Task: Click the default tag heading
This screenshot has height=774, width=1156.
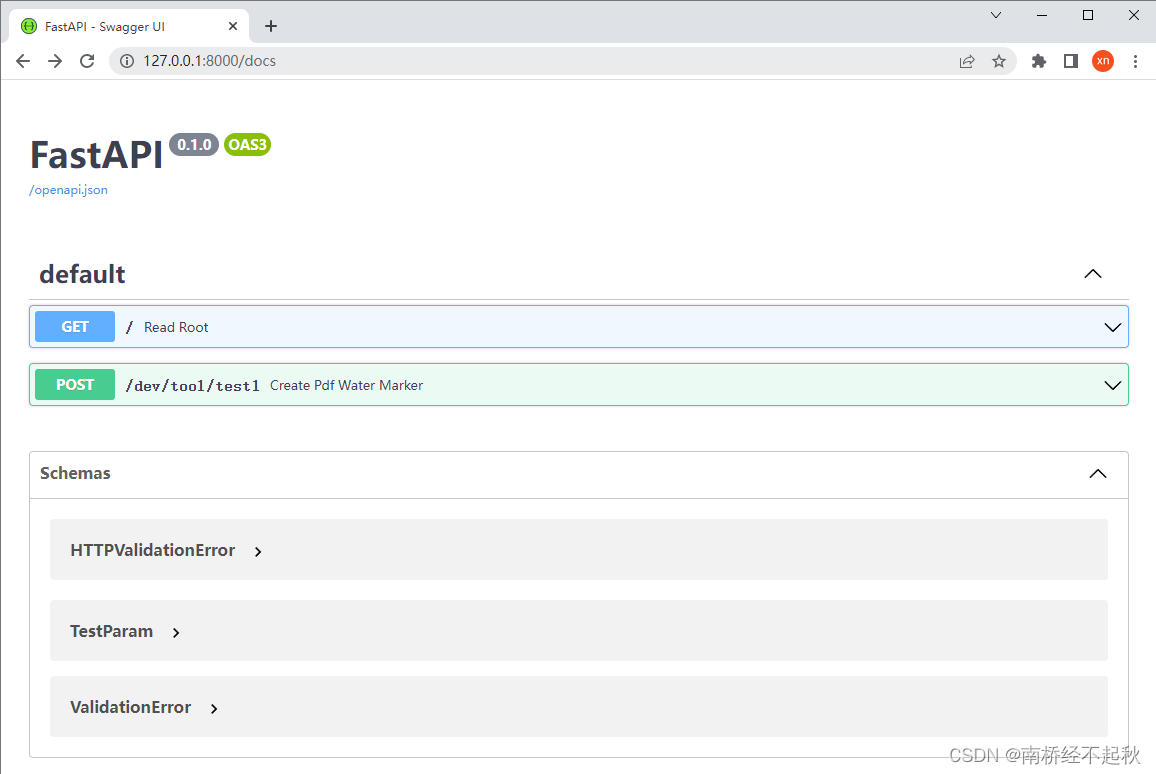Action: click(x=82, y=274)
